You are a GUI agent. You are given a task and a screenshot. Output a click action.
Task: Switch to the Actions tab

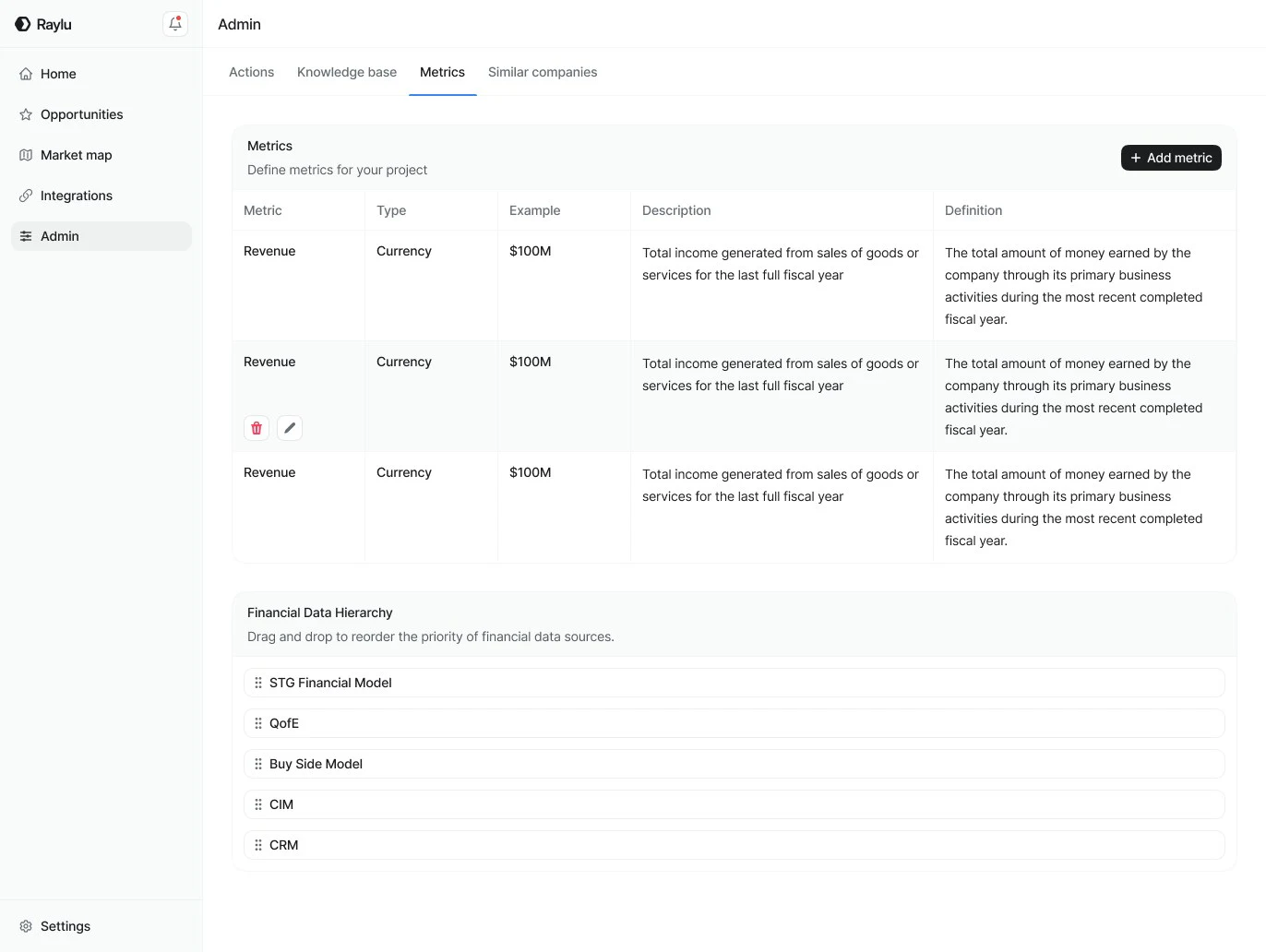click(251, 72)
